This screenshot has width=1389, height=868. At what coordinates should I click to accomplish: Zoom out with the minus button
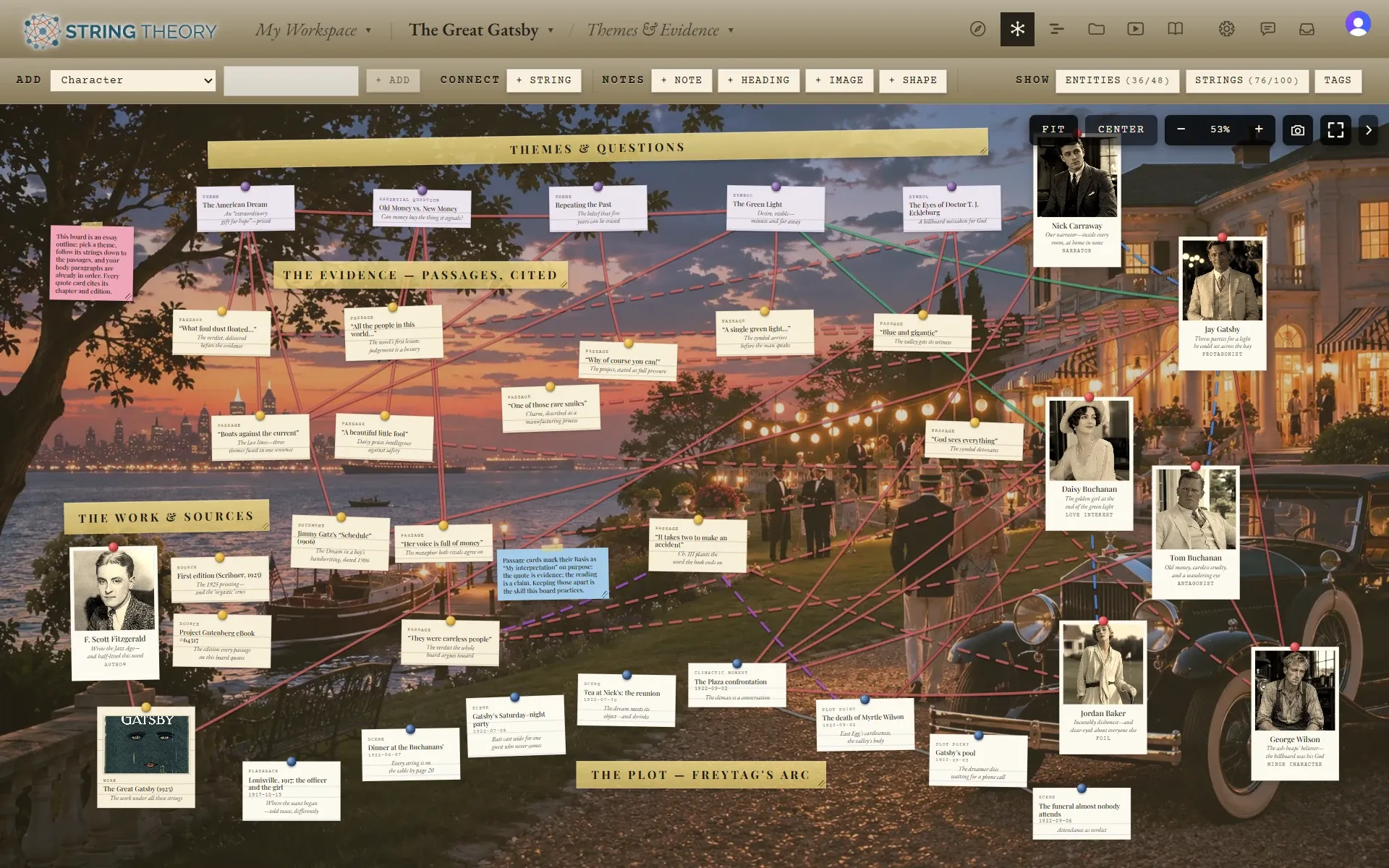pos(1181,129)
